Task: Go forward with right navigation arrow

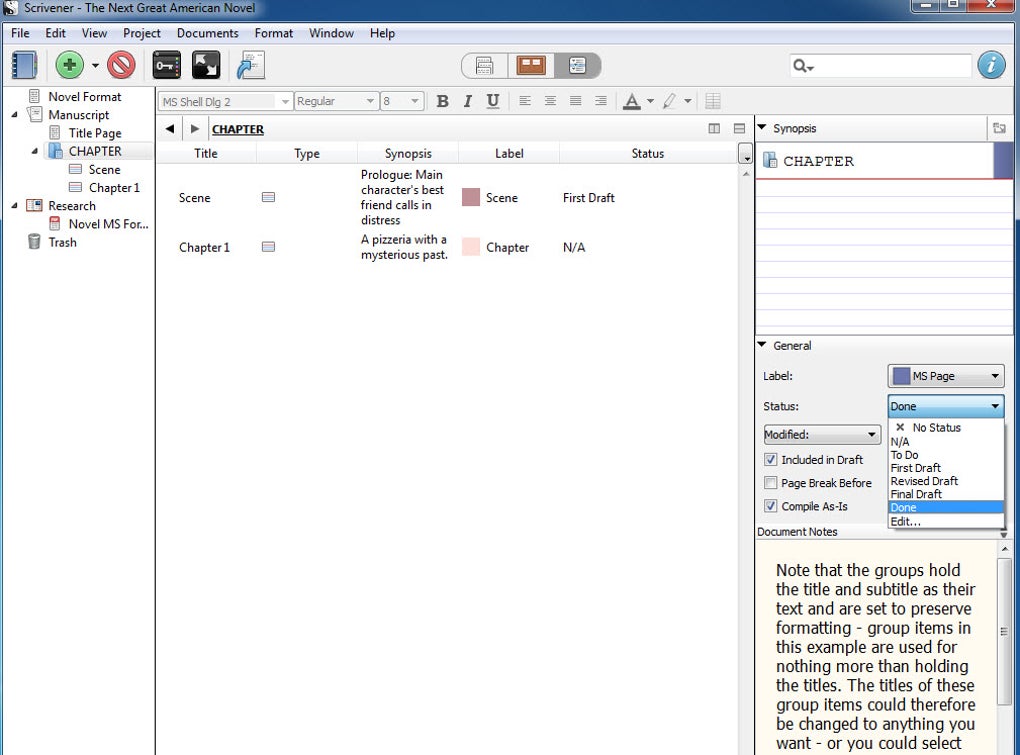Action: click(195, 129)
